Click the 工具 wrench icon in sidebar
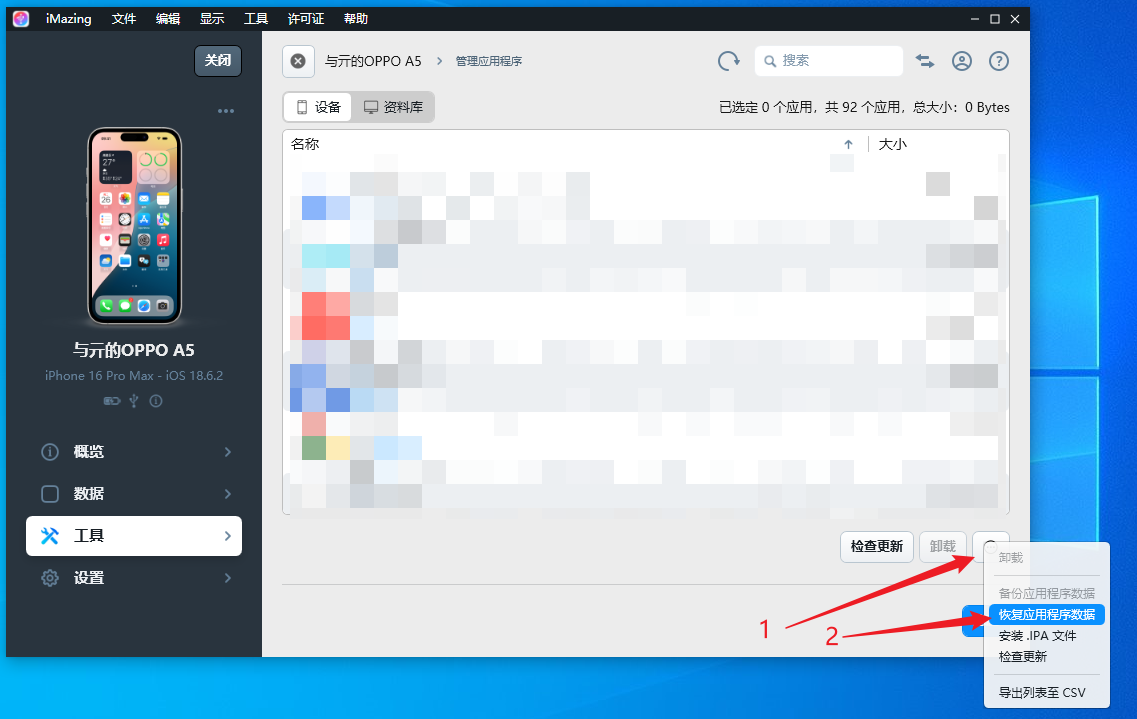Screen dimensions: 1137x719 (50, 536)
